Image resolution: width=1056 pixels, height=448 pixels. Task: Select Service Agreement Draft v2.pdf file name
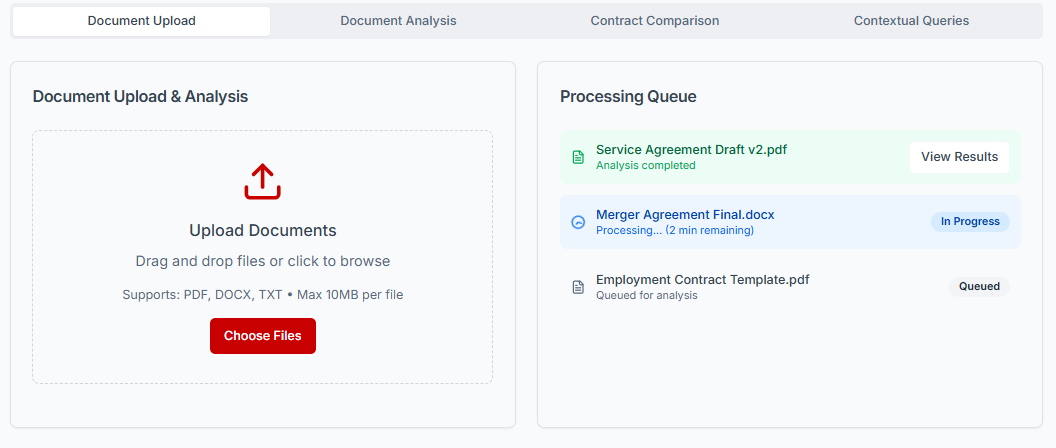click(691, 150)
